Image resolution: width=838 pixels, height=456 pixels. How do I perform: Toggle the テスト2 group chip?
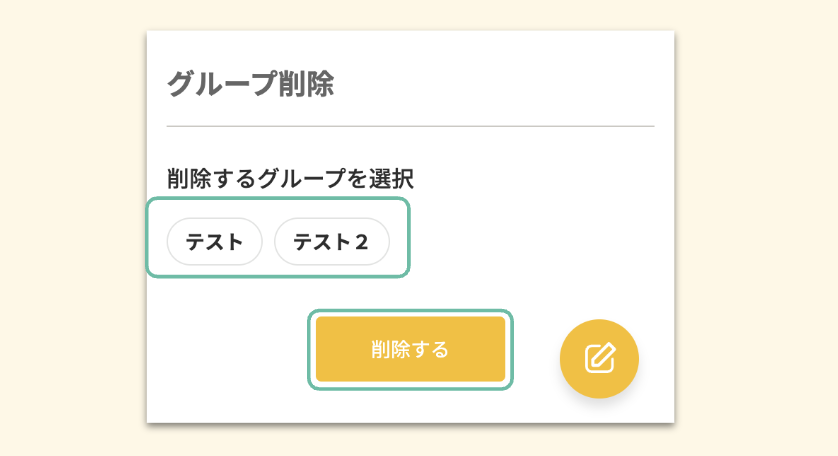(331, 242)
